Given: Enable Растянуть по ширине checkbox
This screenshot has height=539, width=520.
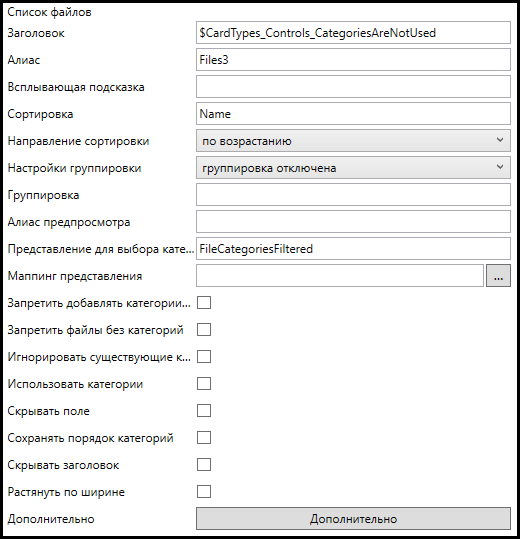Looking at the screenshot, I should (x=204, y=492).
